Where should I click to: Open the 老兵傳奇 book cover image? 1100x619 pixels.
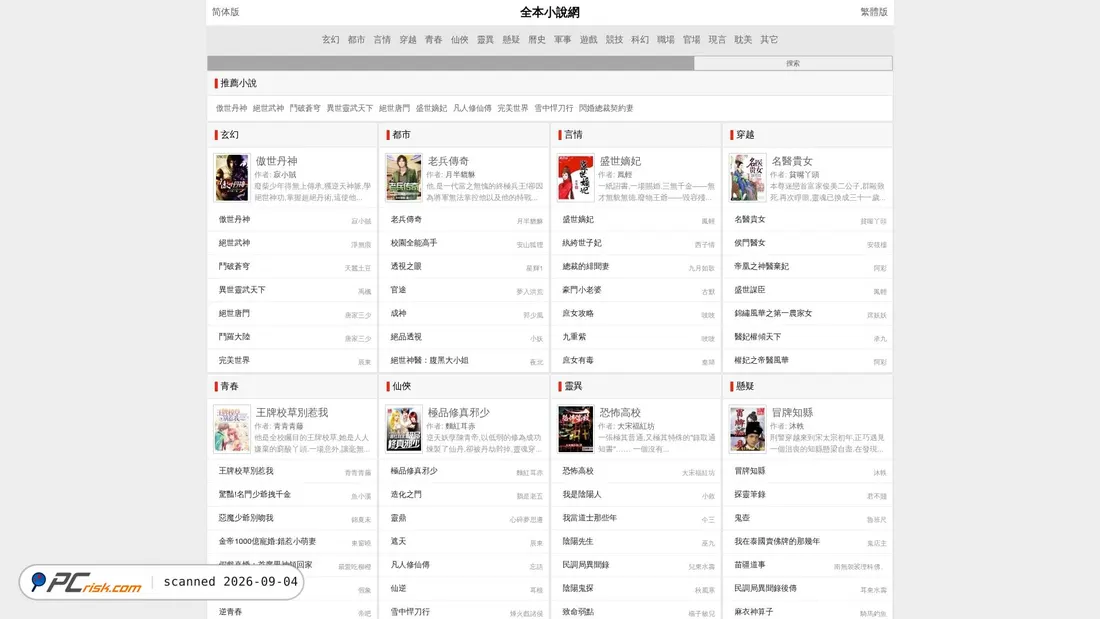coord(403,178)
